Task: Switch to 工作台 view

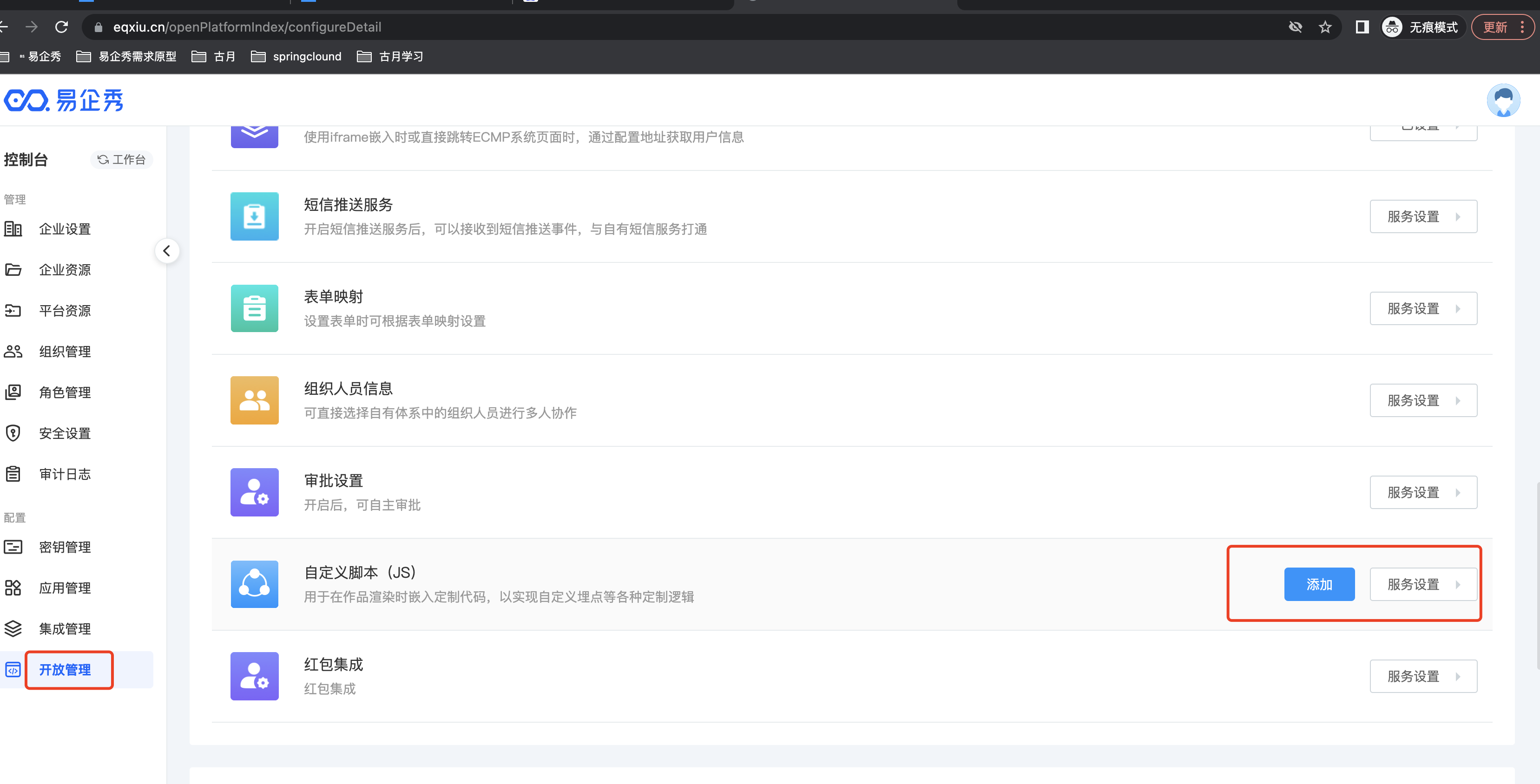Action: tap(122, 160)
